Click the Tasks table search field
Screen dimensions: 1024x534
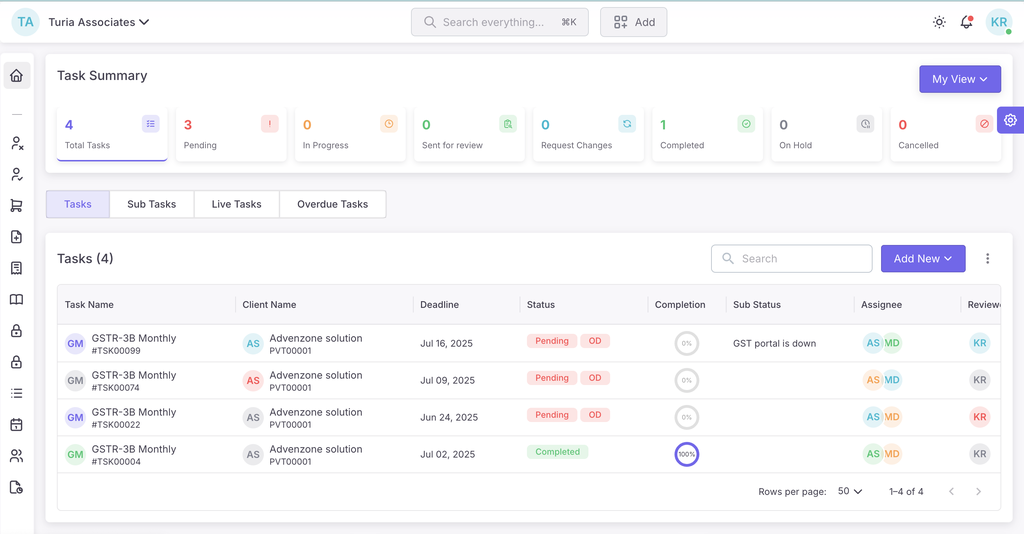792,259
